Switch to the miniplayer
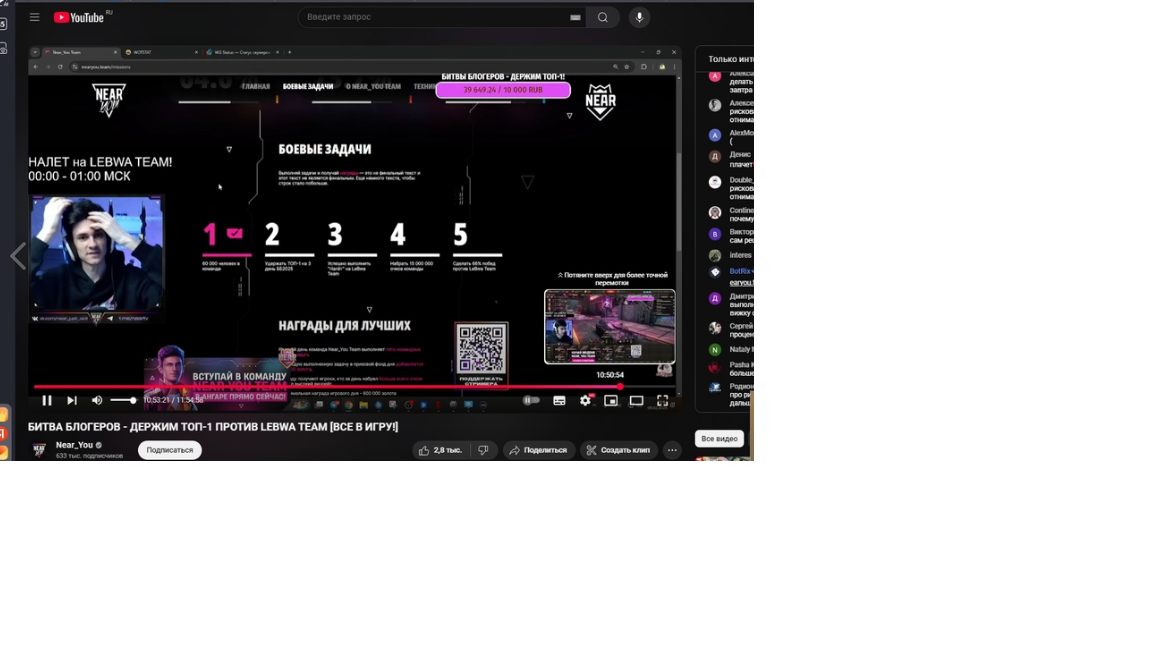1152x648 pixels. click(611, 400)
